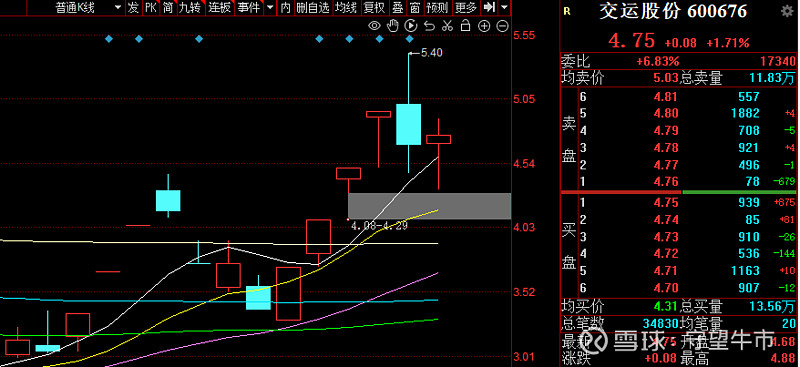This screenshot has width=800, height=367.
Task: Click the undo arrow icon
Action: pos(429,26)
